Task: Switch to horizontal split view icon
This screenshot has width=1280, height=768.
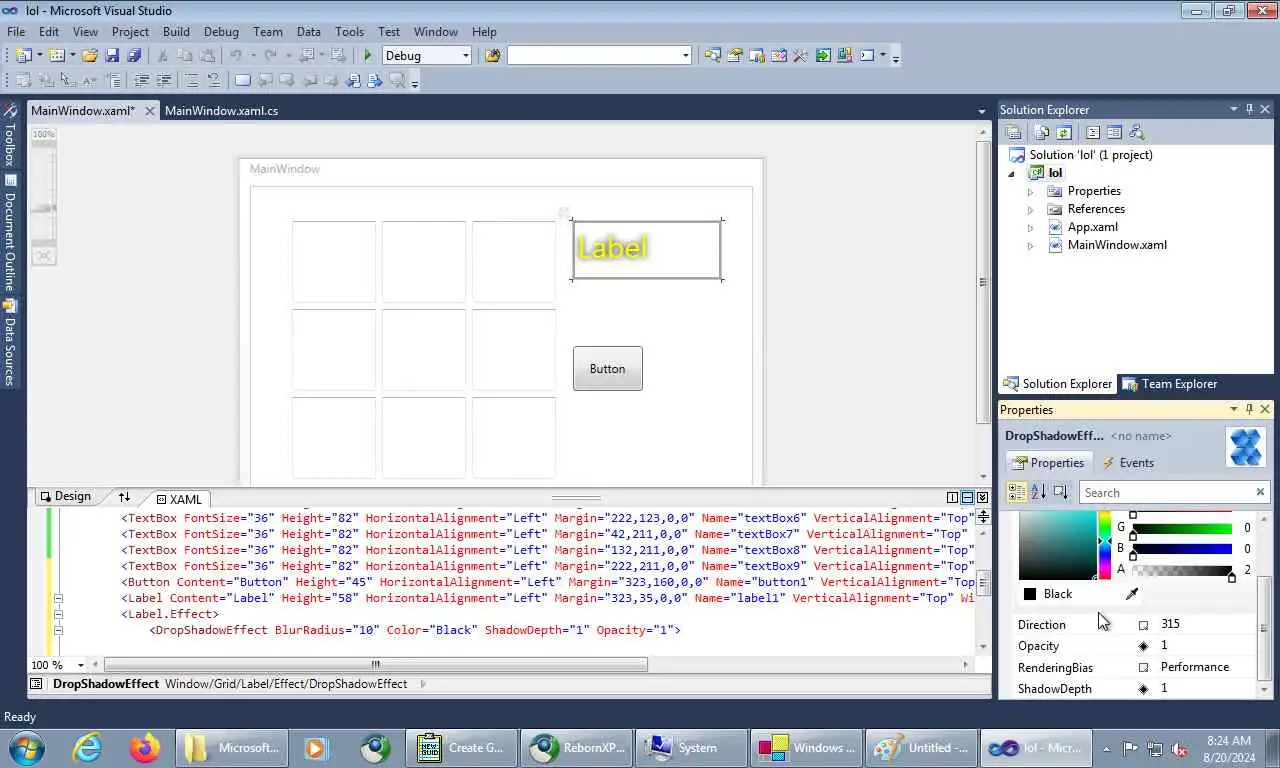Action: [x=967, y=497]
